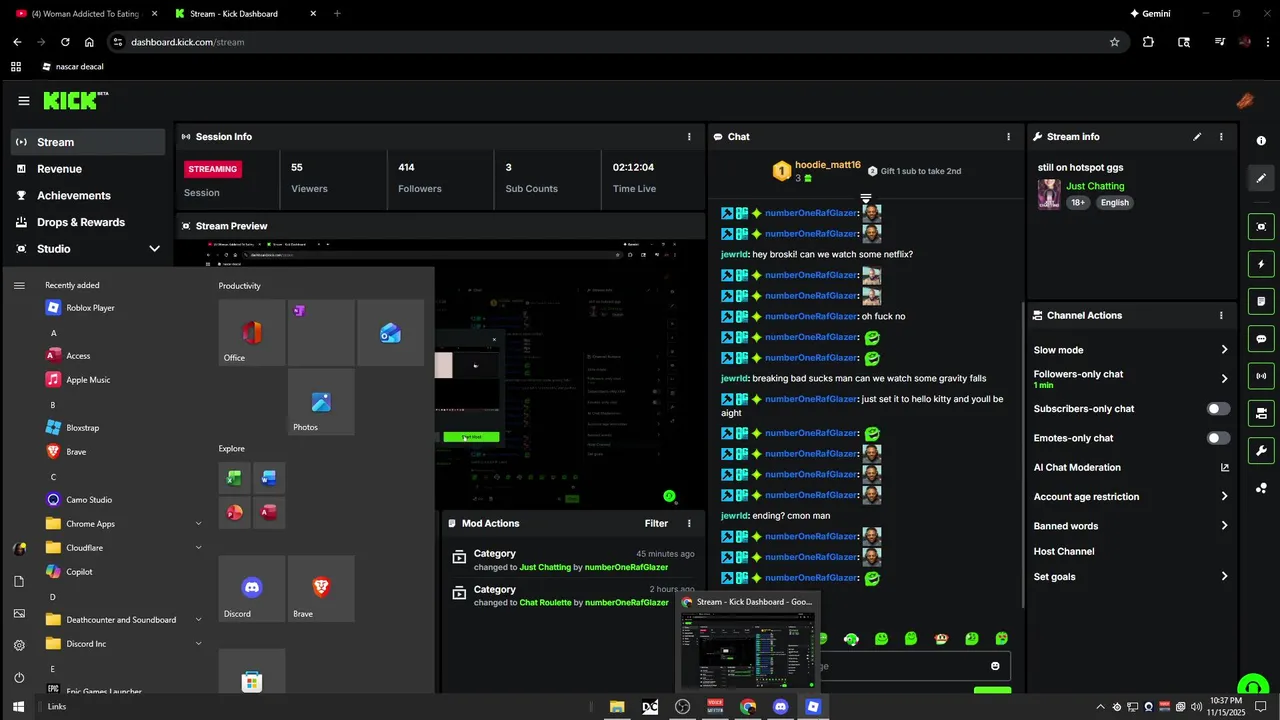The width and height of the screenshot is (1280, 720).
Task: Open emoji picker in chat input
Action: 995,666
